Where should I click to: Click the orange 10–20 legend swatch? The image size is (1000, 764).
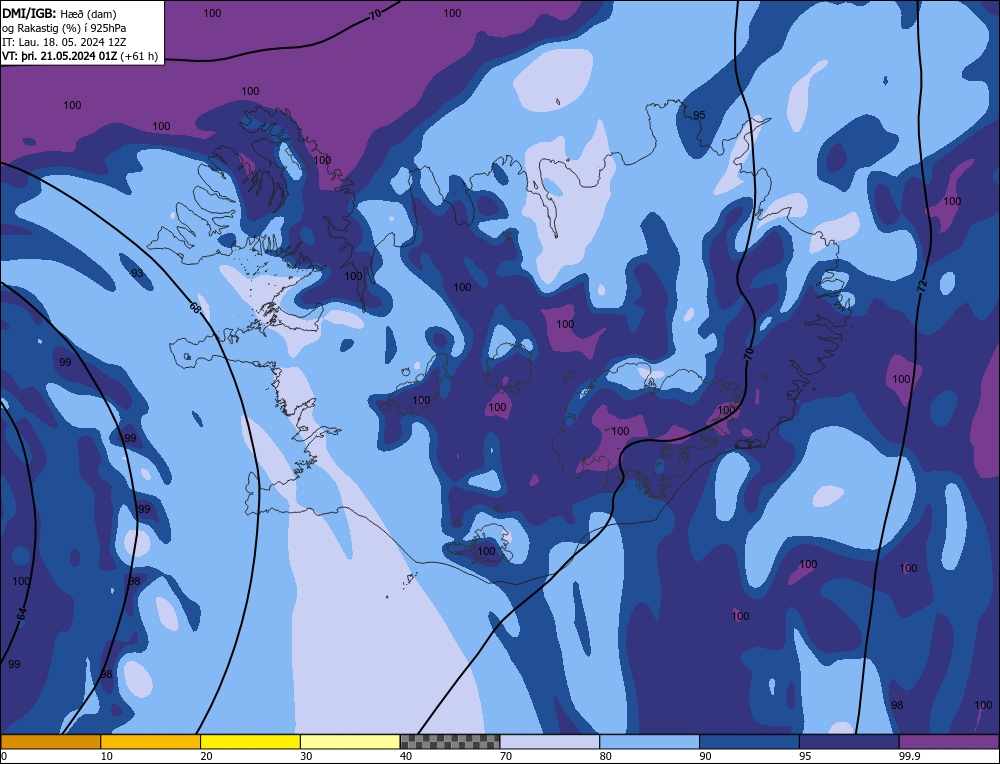tap(151, 742)
